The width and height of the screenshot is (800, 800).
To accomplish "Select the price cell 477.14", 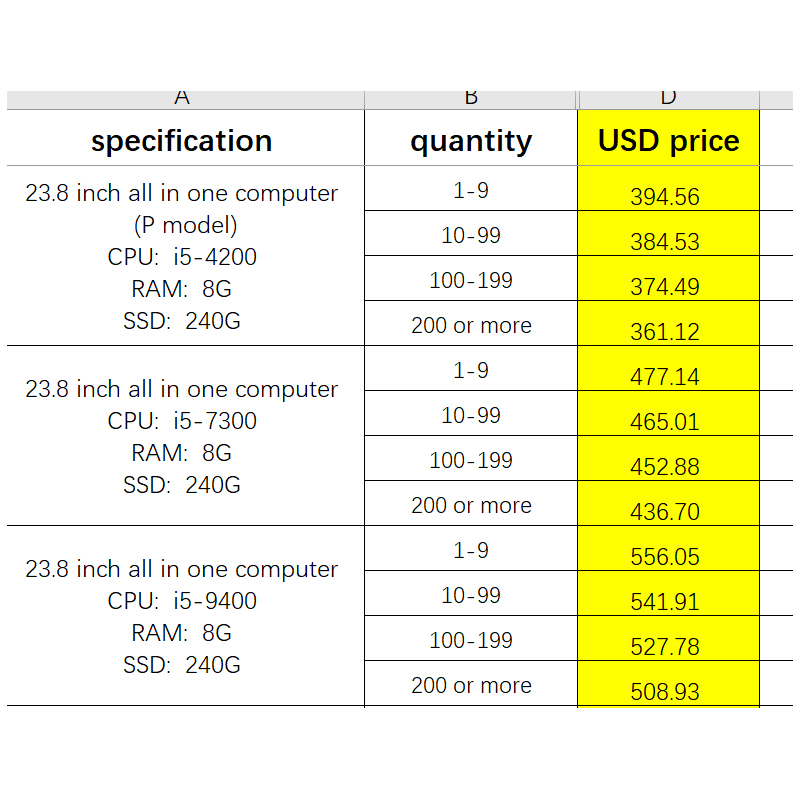I will point(666,372).
